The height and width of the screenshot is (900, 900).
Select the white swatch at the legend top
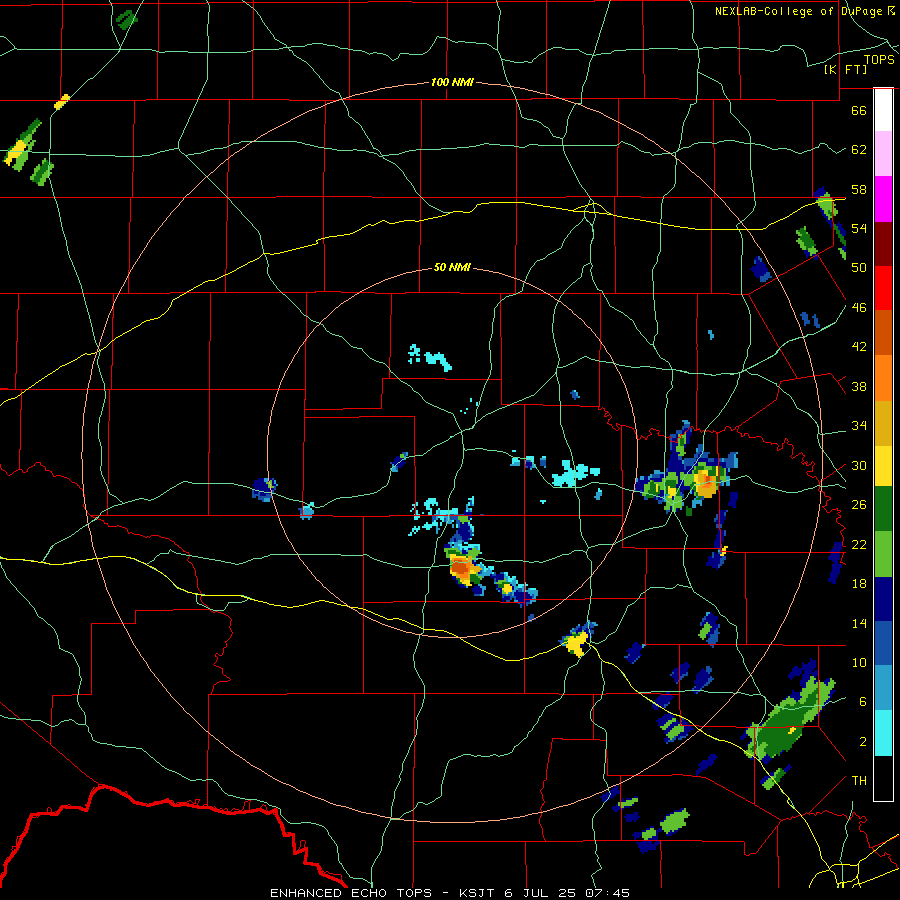tap(883, 110)
